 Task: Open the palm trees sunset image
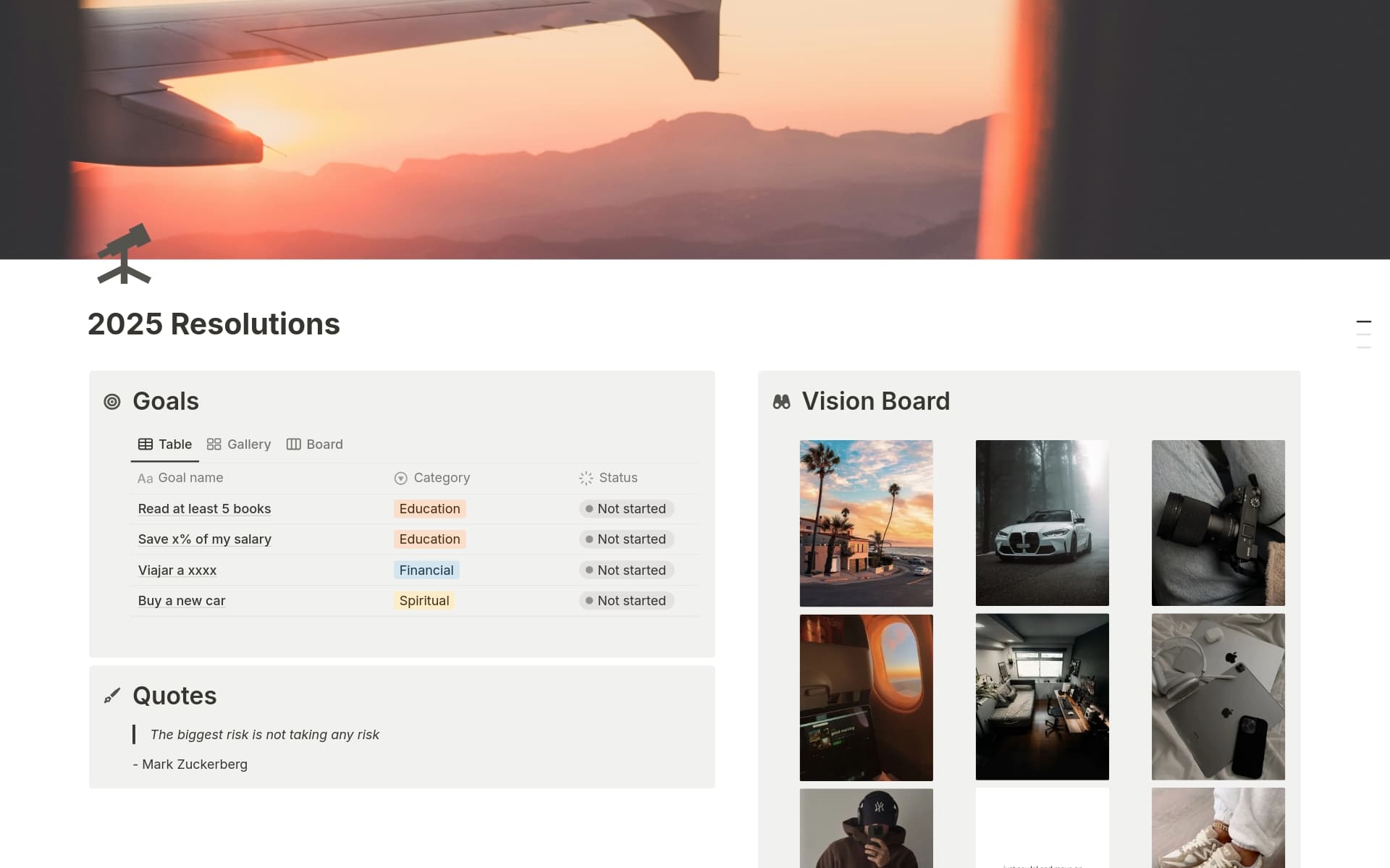point(866,523)
